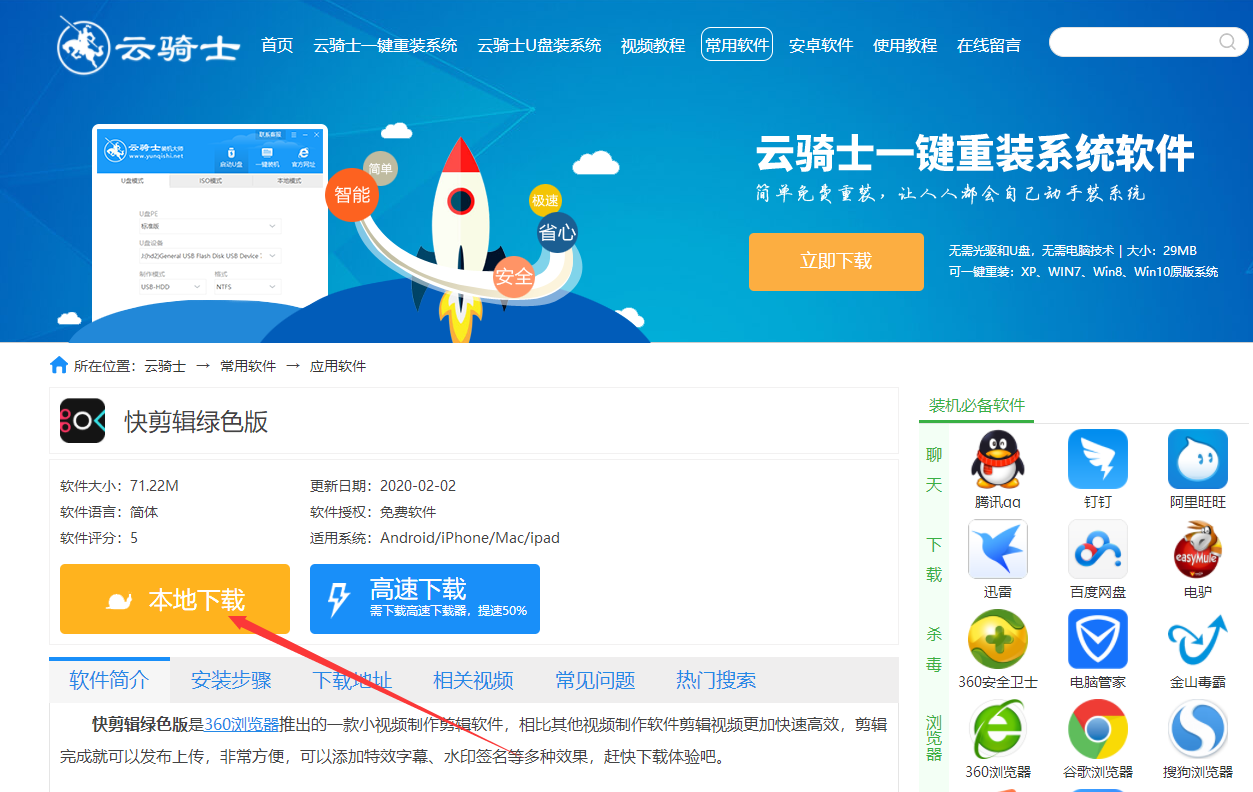Click the 软件语言：简体 text

point(109,512)
